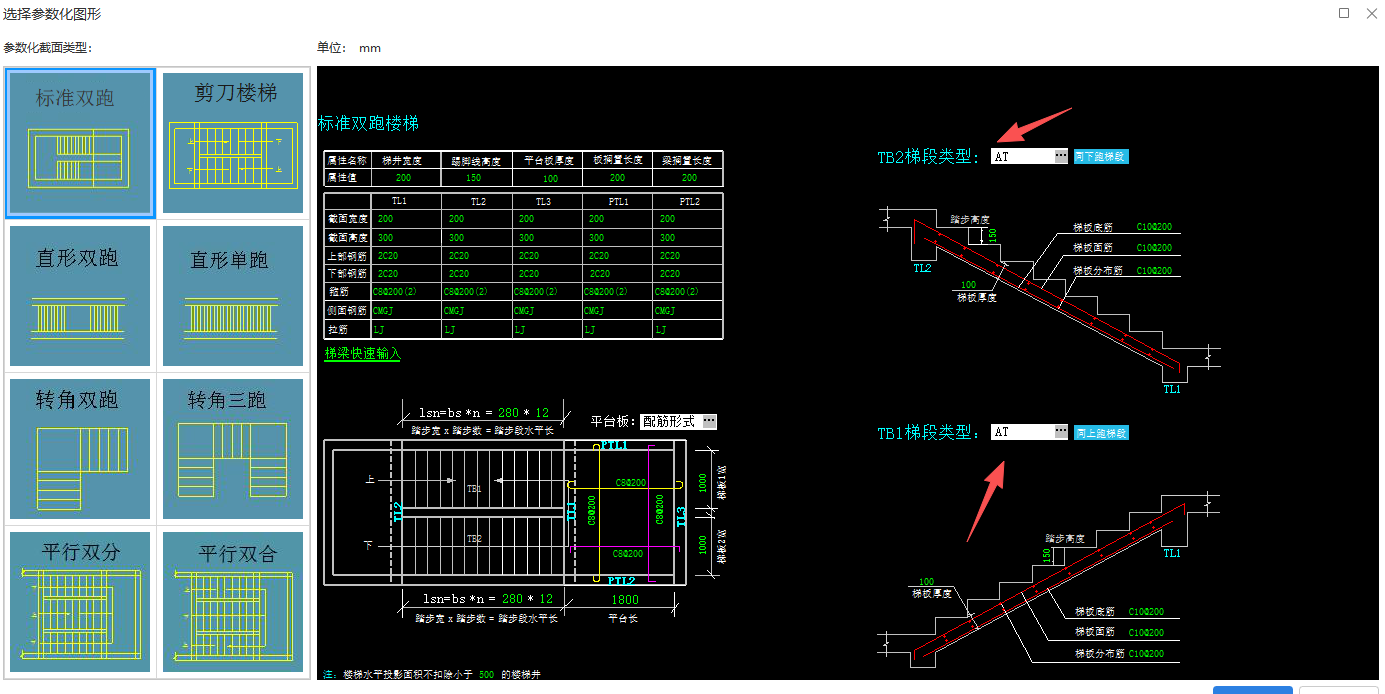This screenshot has width=1385, height=694.
Task: Edit TB1 梯板面筋 value C10@200
Action: pyautogui.click(x=1147, y=632)
